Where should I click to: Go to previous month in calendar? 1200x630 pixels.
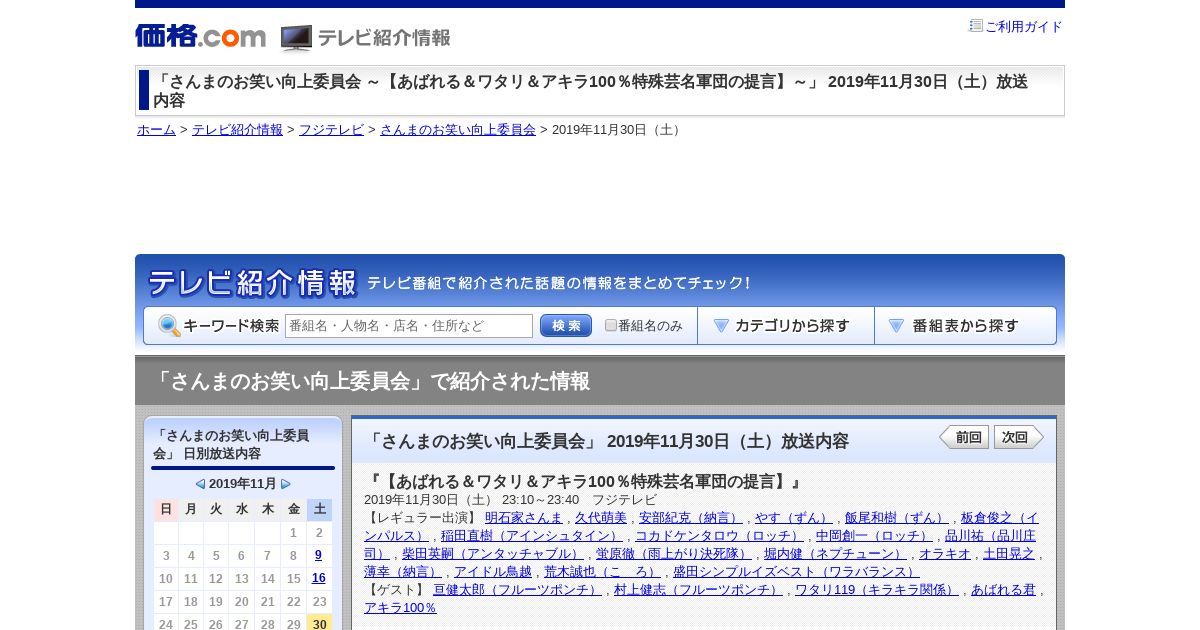pyautogui.click(x=200, y=484)
